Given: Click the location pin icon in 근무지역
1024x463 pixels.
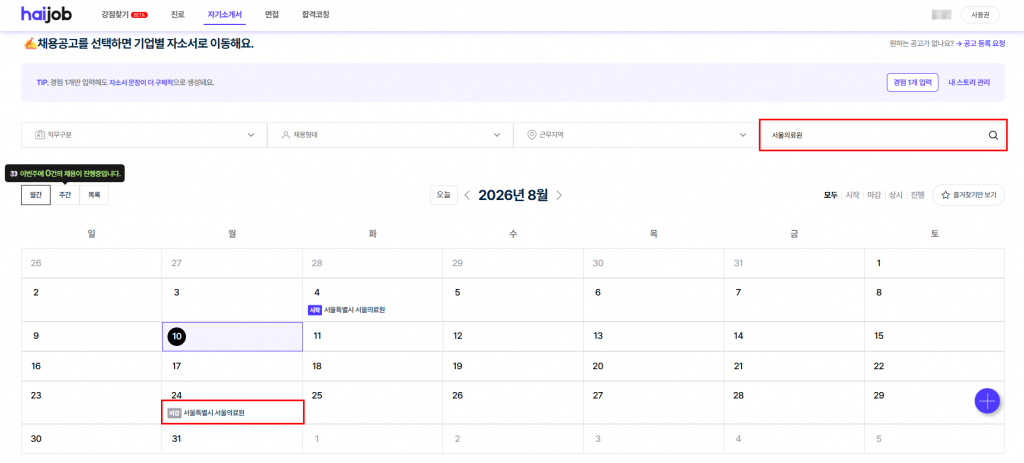Looking at the screenshot, I should (532, 135).
